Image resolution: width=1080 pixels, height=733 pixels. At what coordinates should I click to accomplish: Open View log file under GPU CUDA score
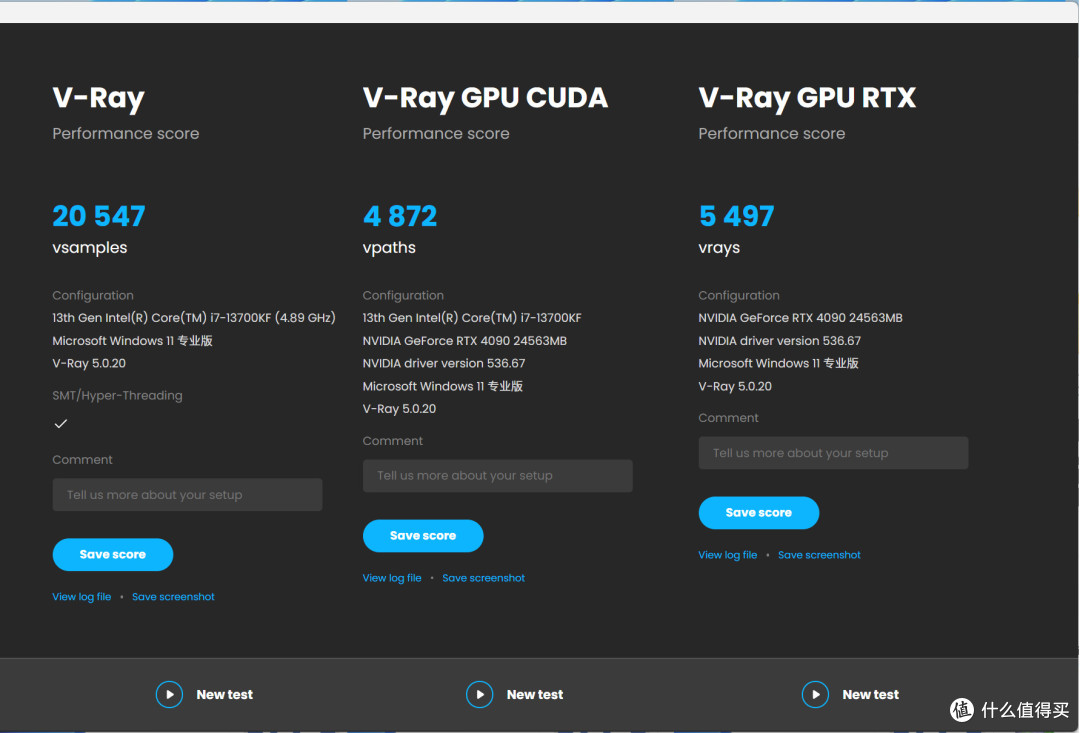pyautogui.click(x=392, y=578)
